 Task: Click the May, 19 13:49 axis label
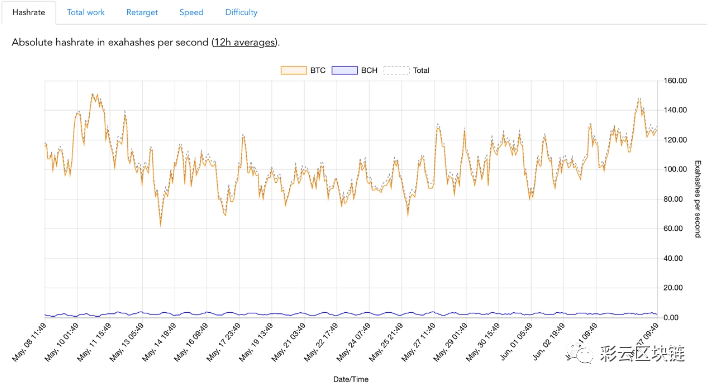coord(256,343)
